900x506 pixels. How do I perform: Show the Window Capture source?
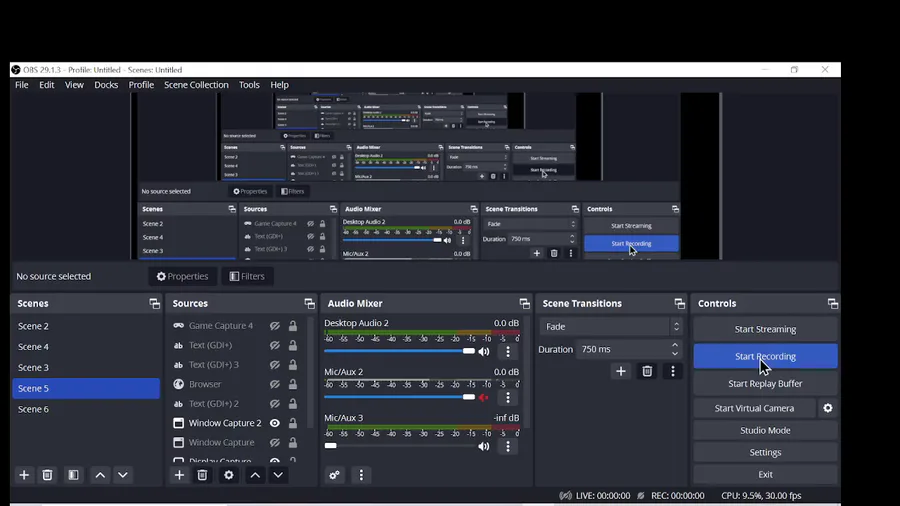click(x=275, y=443)
